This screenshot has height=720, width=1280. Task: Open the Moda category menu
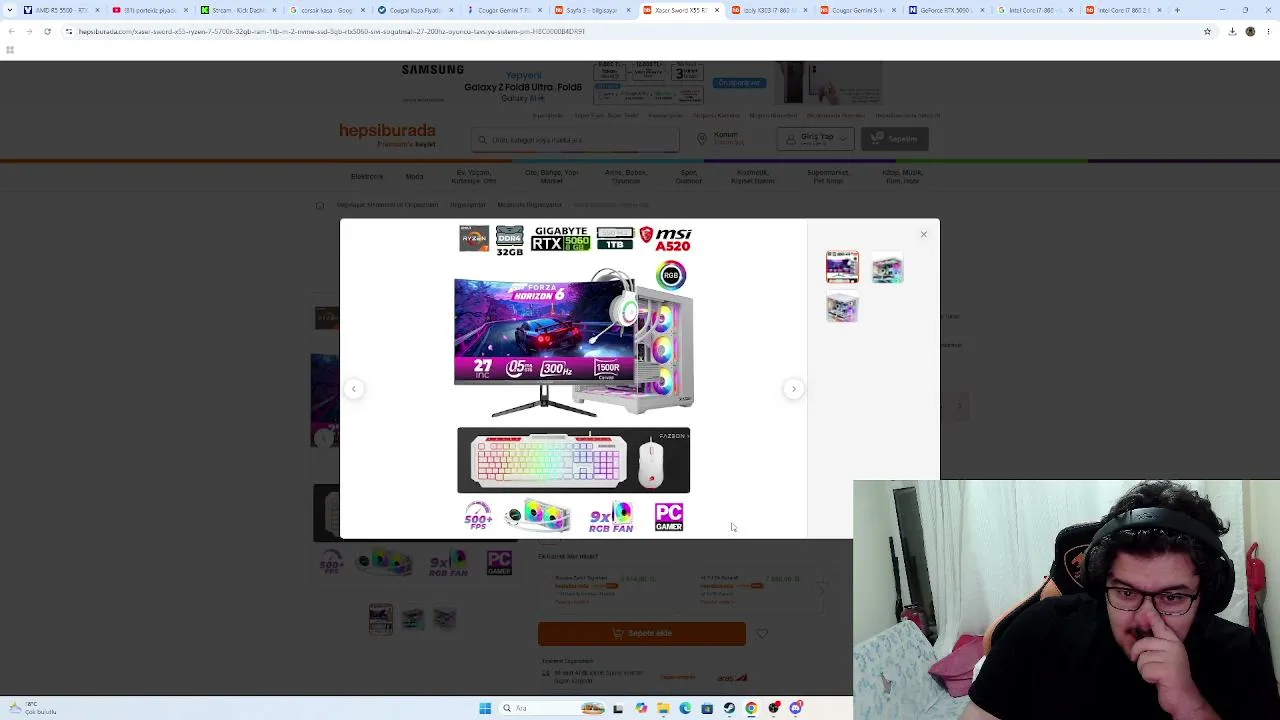tap(414, 177)
